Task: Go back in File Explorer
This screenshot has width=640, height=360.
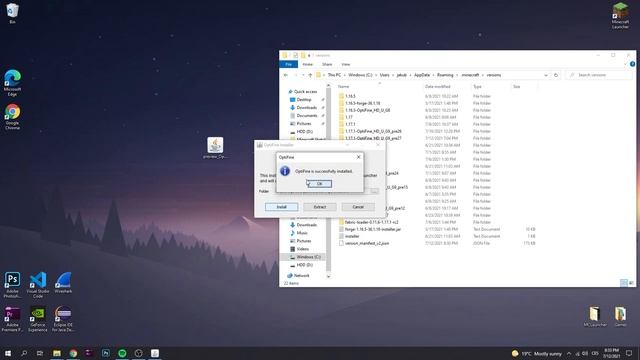Action: (286, 75)
